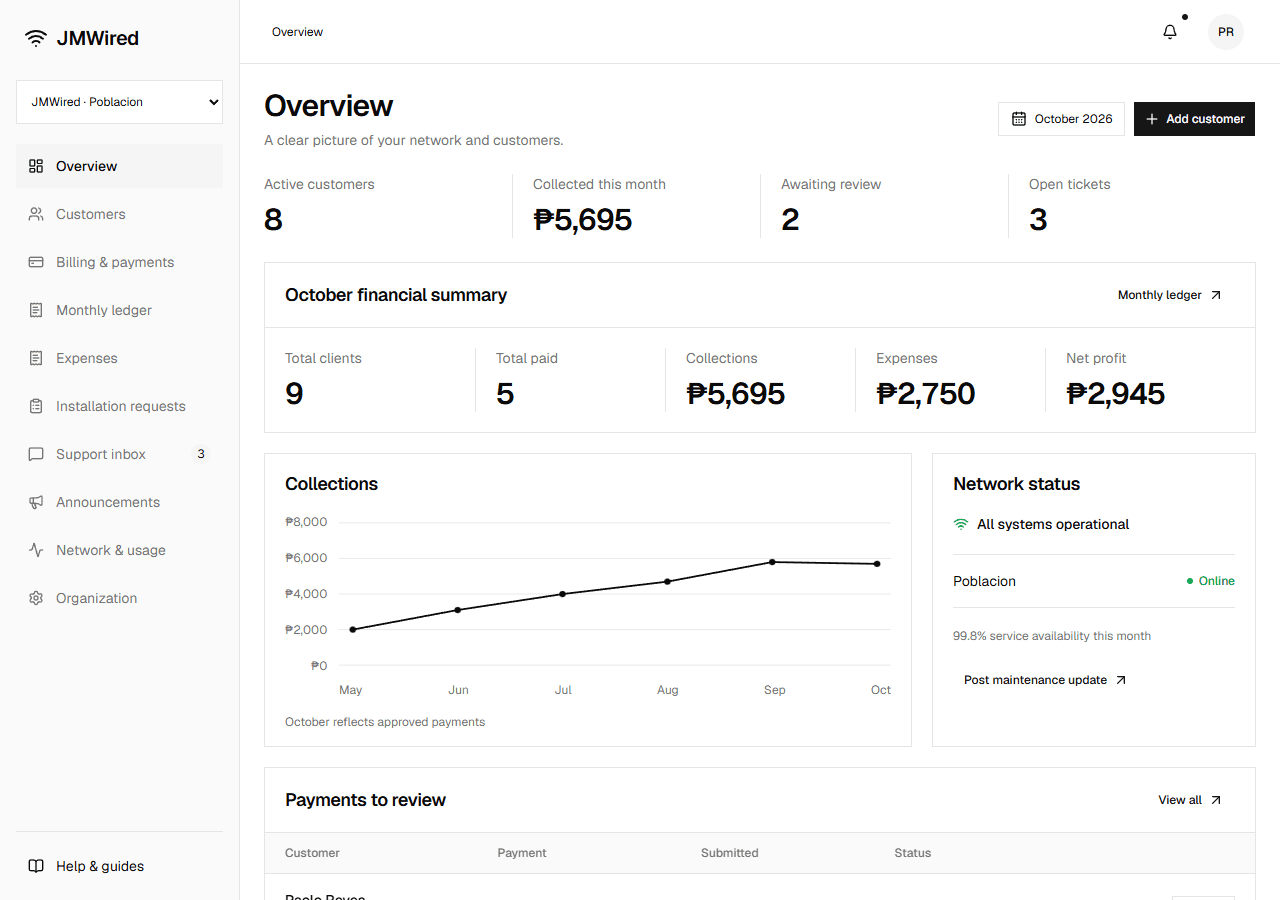
Task: Click the Sep data point on Collections chart
Action: pos(772,562)
